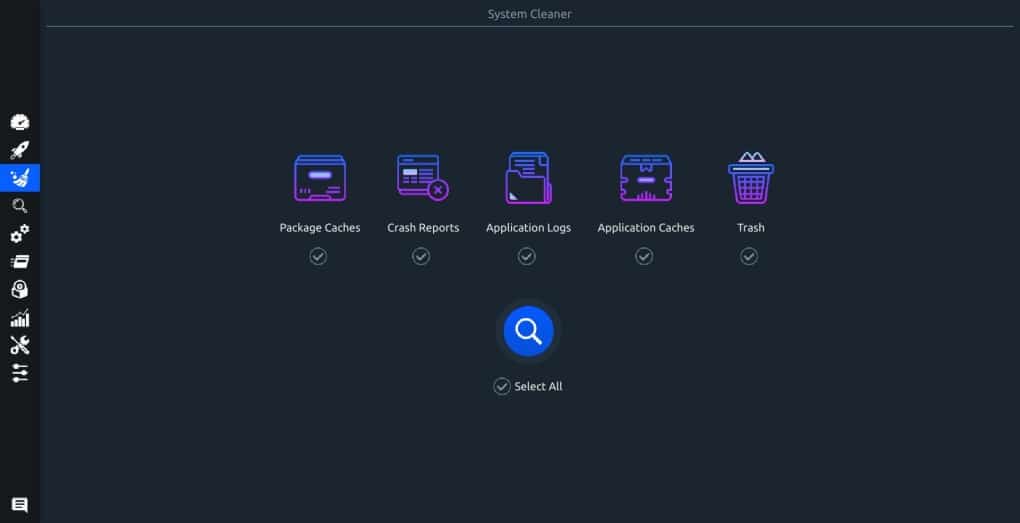Open the Processes icon in sidebar
1020x523 pixels.
tap(20, 262)
